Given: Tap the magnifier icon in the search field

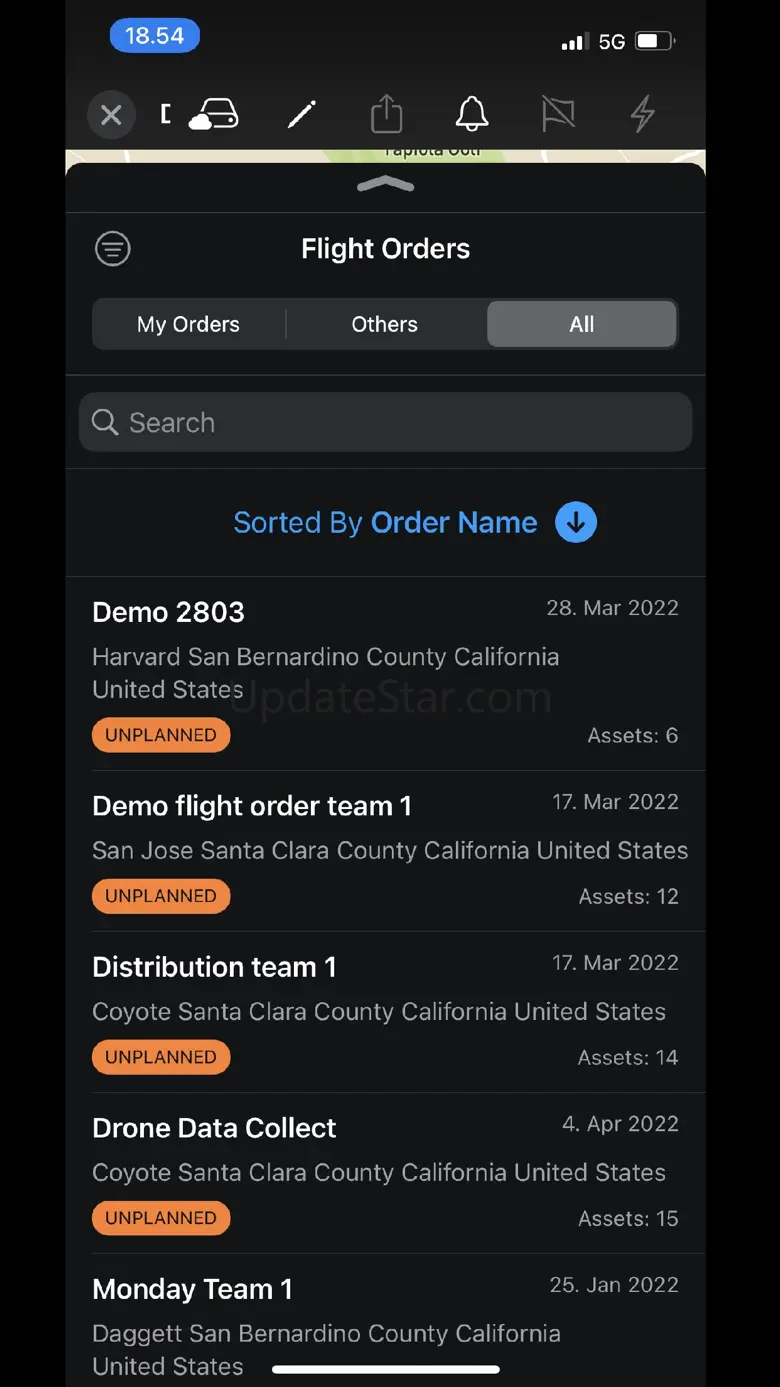Looking at the screenshot, I should (105, 422).
